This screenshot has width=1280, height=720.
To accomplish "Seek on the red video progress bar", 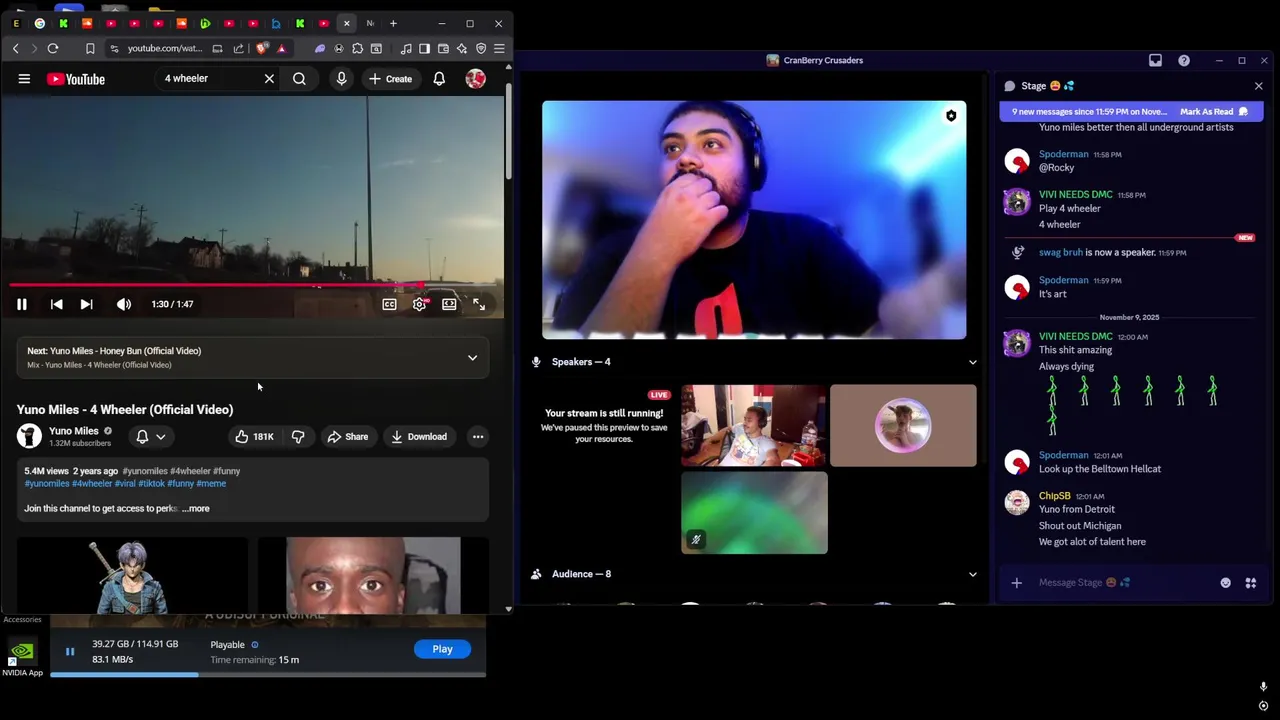I will click(253, 285).
